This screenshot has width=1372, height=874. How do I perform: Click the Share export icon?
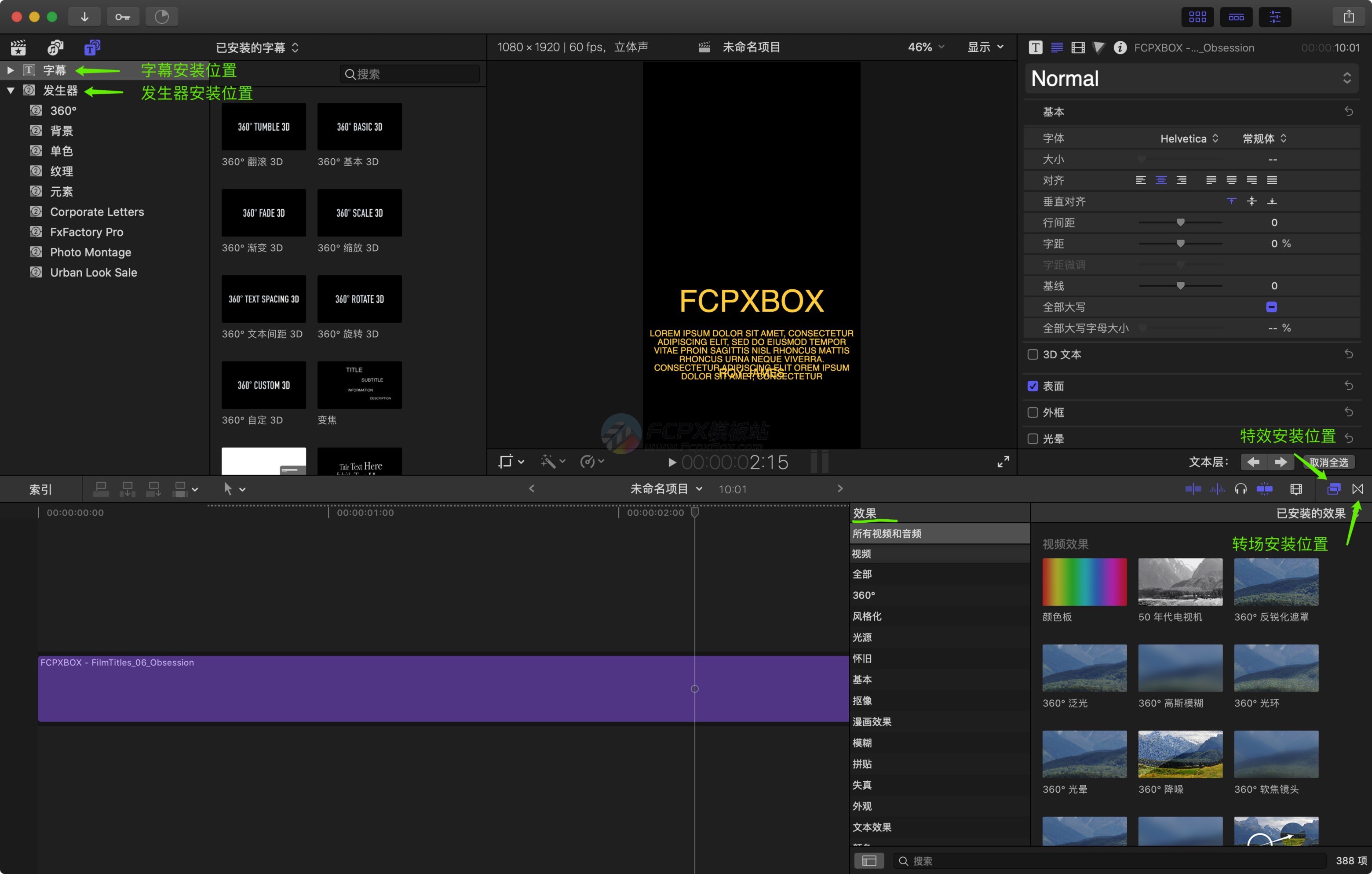click(x=1348, y=17)
